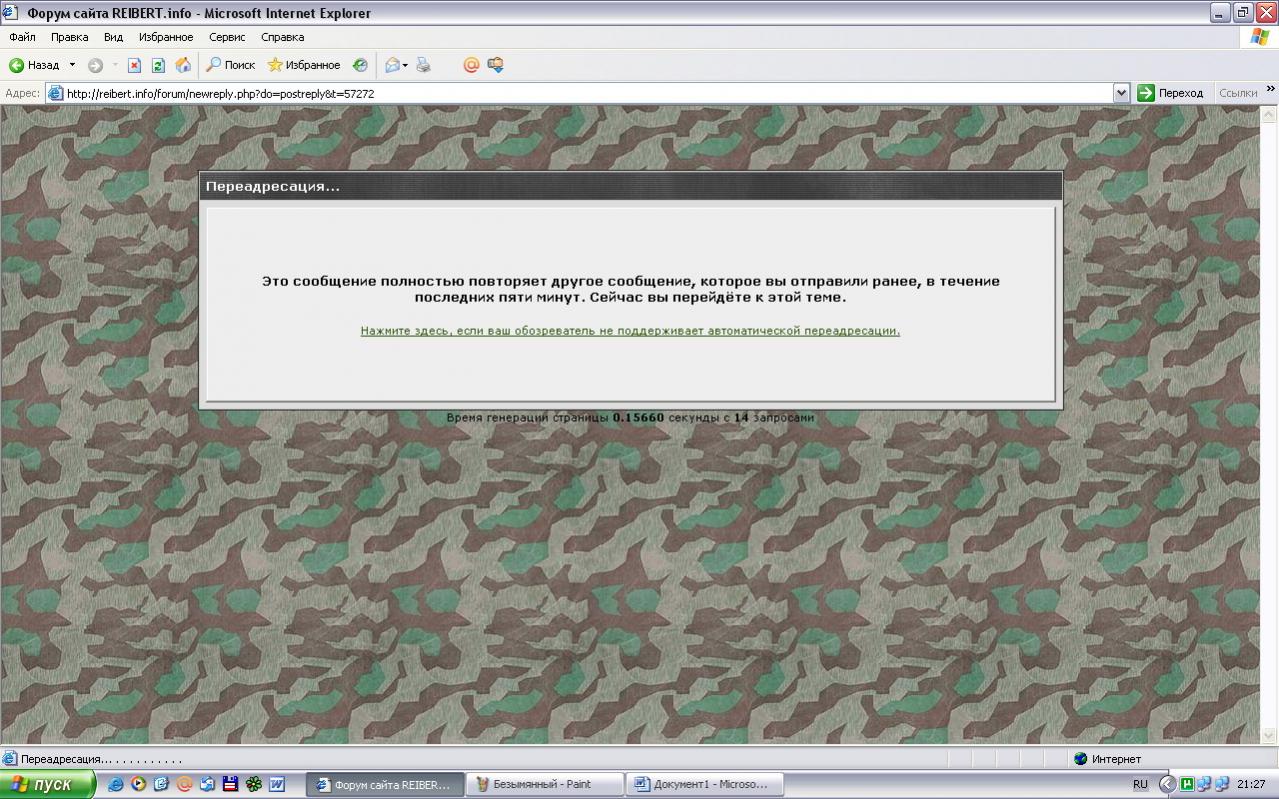The height and width of the screenshot is (799, 1279).
Task: Click the Ссылки links bar label
Action: click(x=1238, y=93)
